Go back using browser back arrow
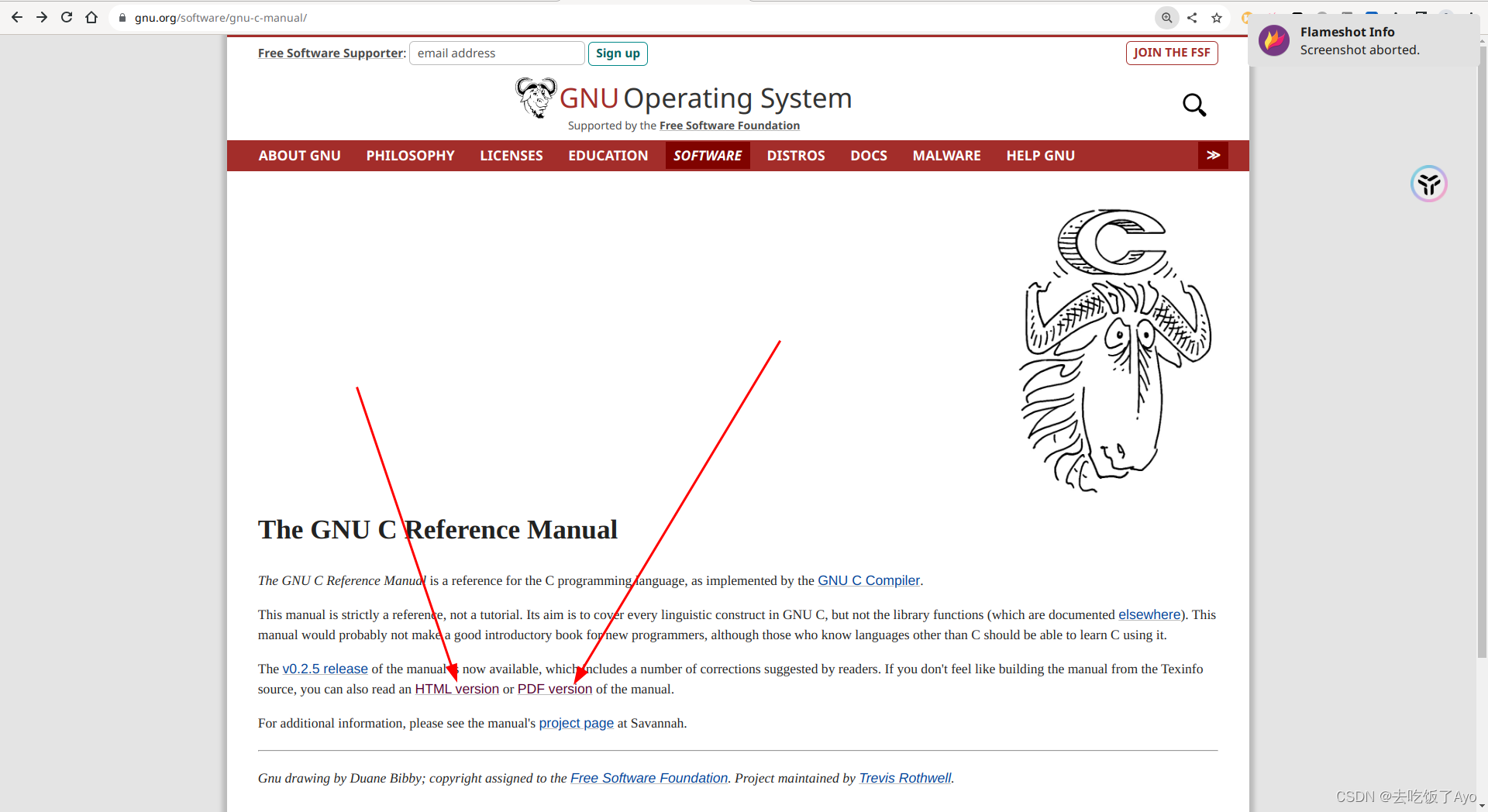Image resolution: width=1488 pixels, height=812 pixels. click(17, 17)
